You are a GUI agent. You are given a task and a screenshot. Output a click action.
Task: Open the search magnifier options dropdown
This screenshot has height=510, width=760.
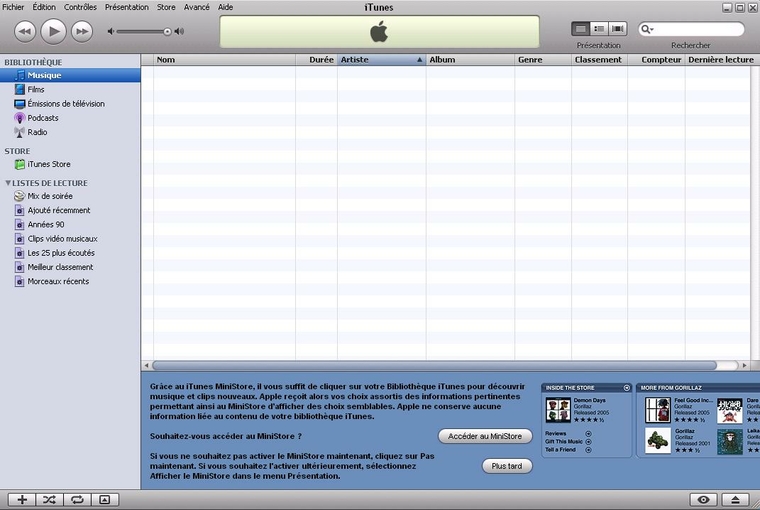point(647,30)
